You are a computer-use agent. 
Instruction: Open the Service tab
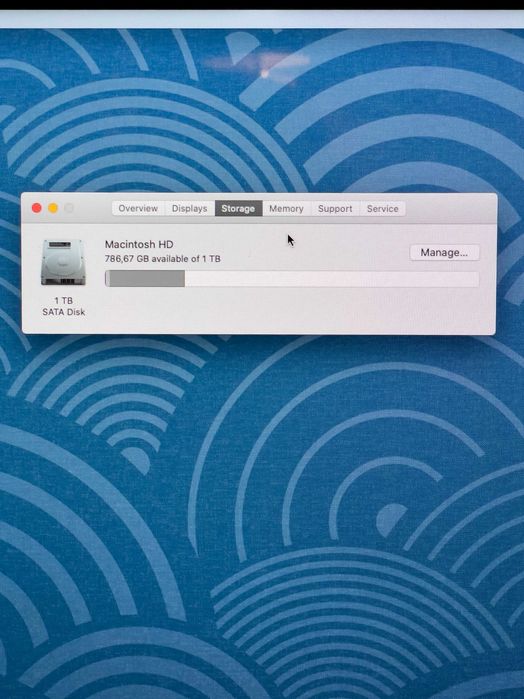pyautogui.click(x=383, y=208)
